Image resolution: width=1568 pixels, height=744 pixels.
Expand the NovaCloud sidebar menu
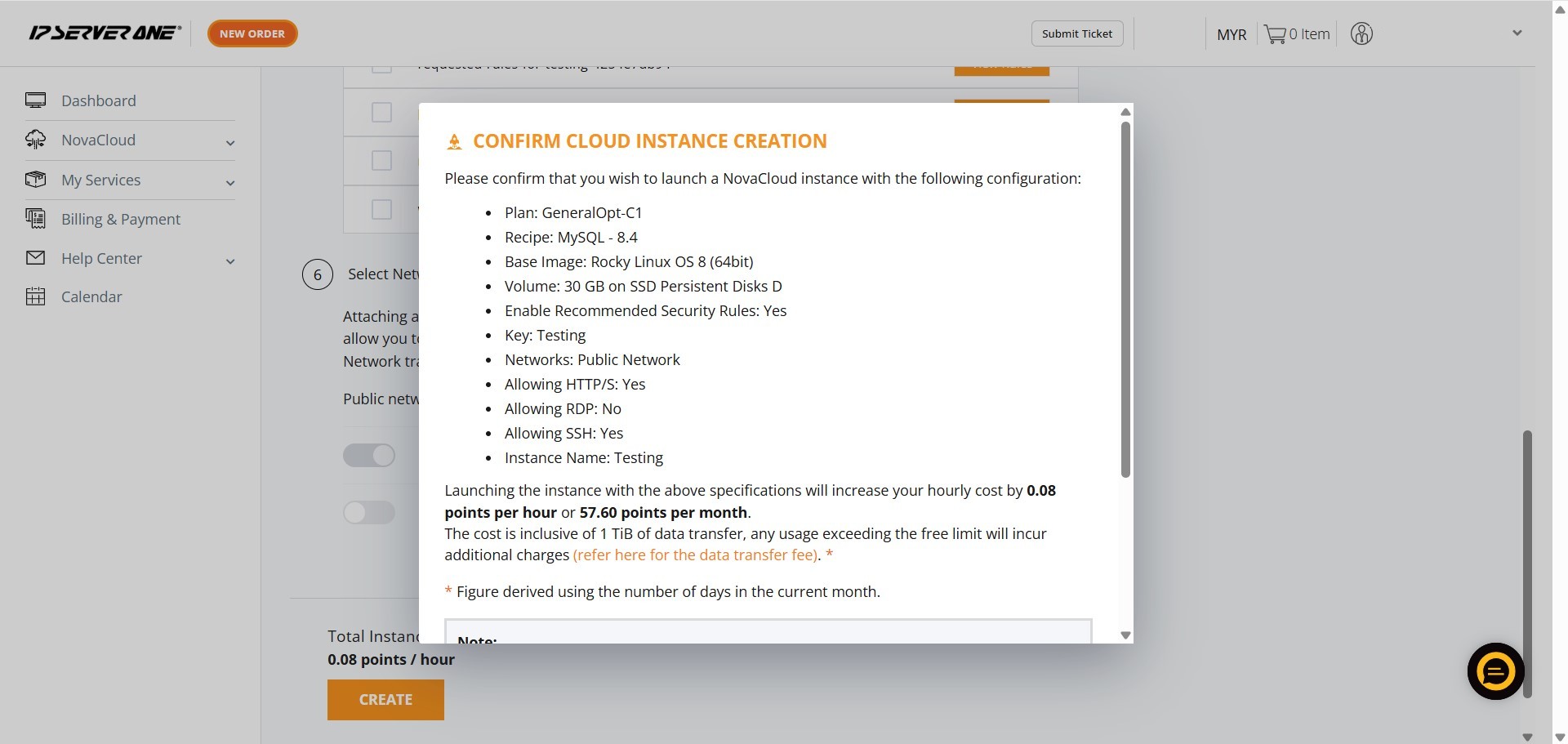click(x=230, y=143)
